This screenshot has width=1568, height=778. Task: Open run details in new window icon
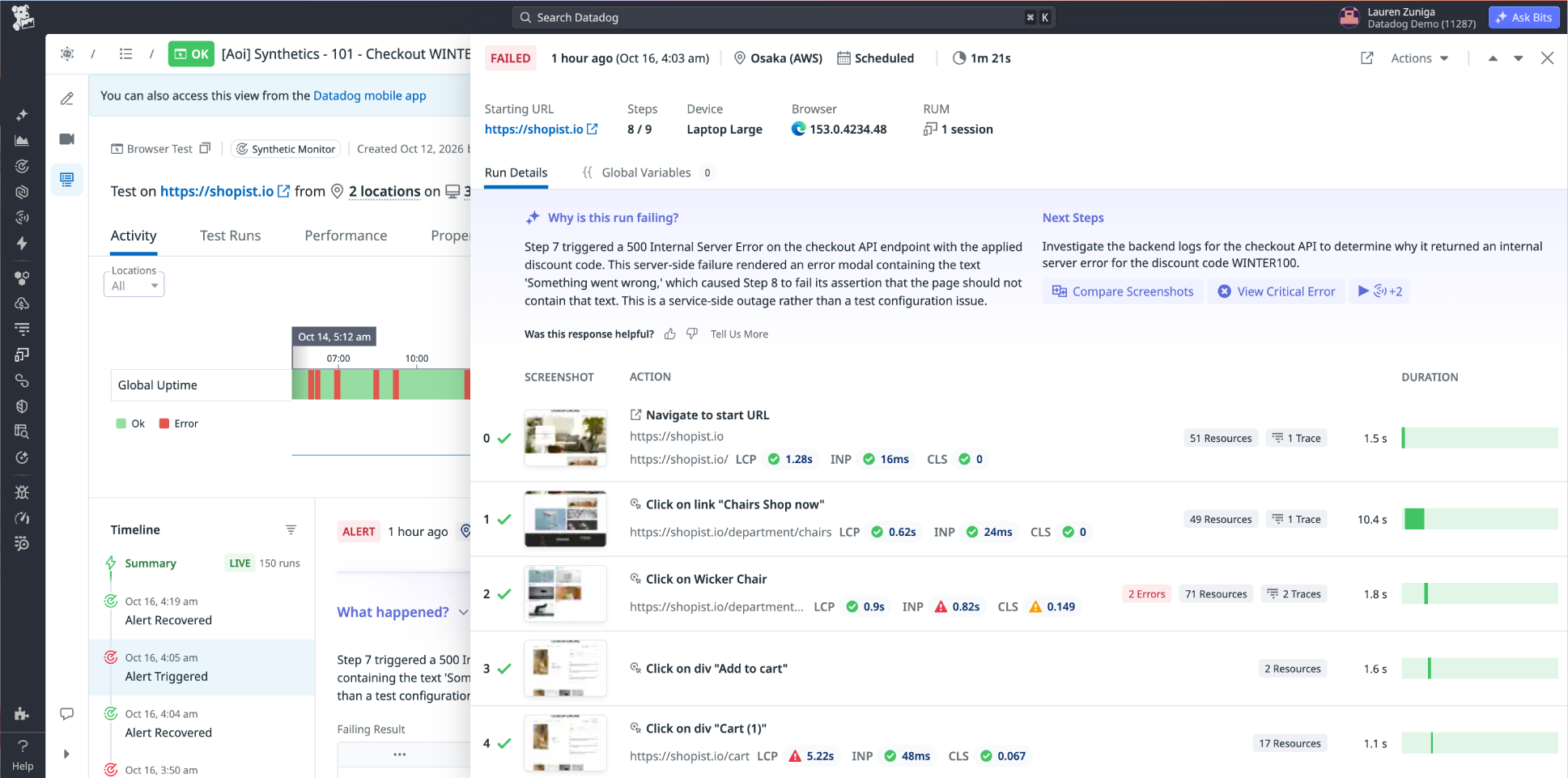[1366, 58]
